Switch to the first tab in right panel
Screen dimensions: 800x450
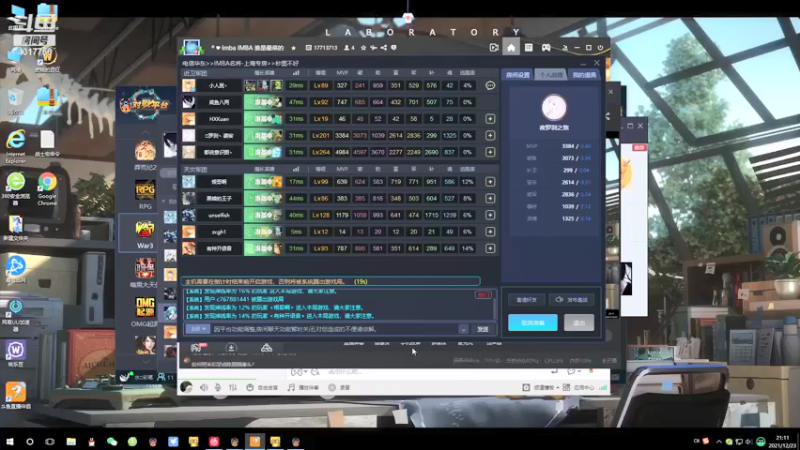pyautogui.click(x=517, y=75)
